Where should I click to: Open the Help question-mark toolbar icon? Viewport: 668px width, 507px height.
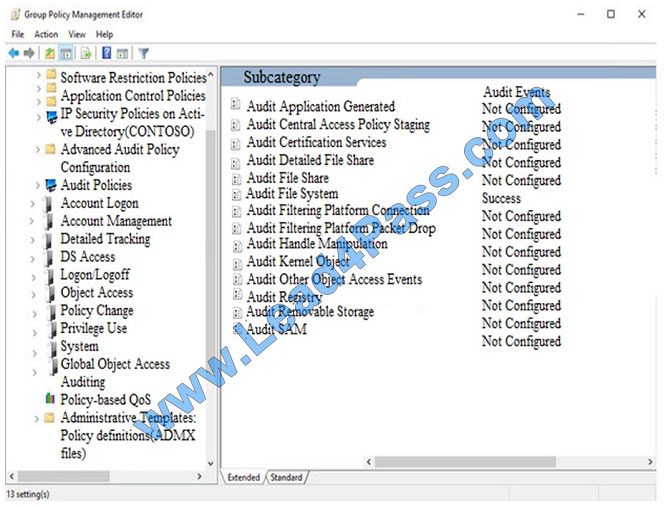point(107,53)
